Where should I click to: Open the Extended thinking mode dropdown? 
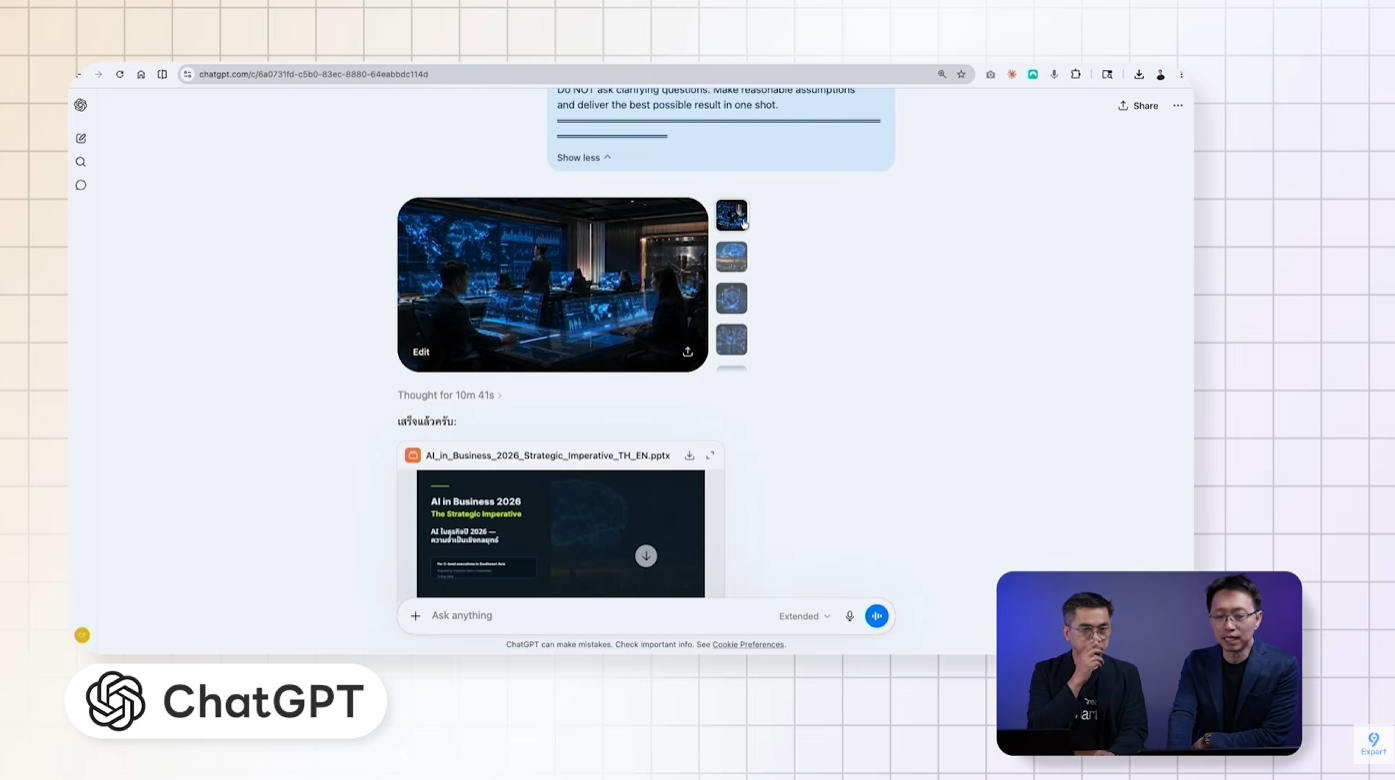[x=804, y=616]
